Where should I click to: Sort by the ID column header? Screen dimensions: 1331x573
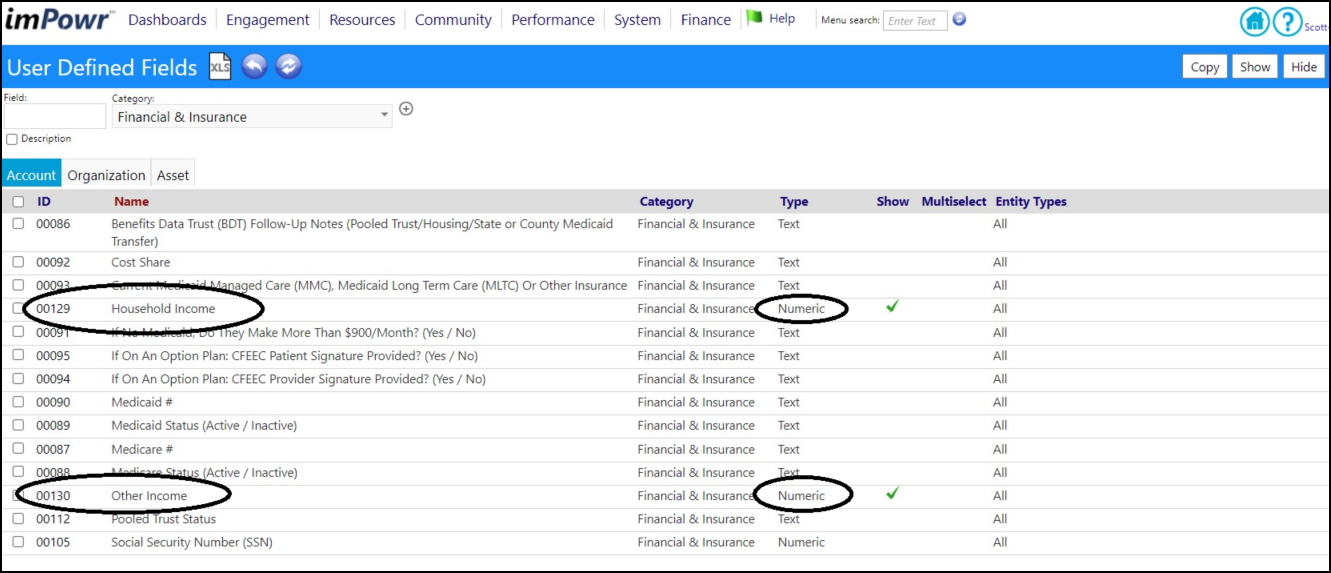coord(44,202)
